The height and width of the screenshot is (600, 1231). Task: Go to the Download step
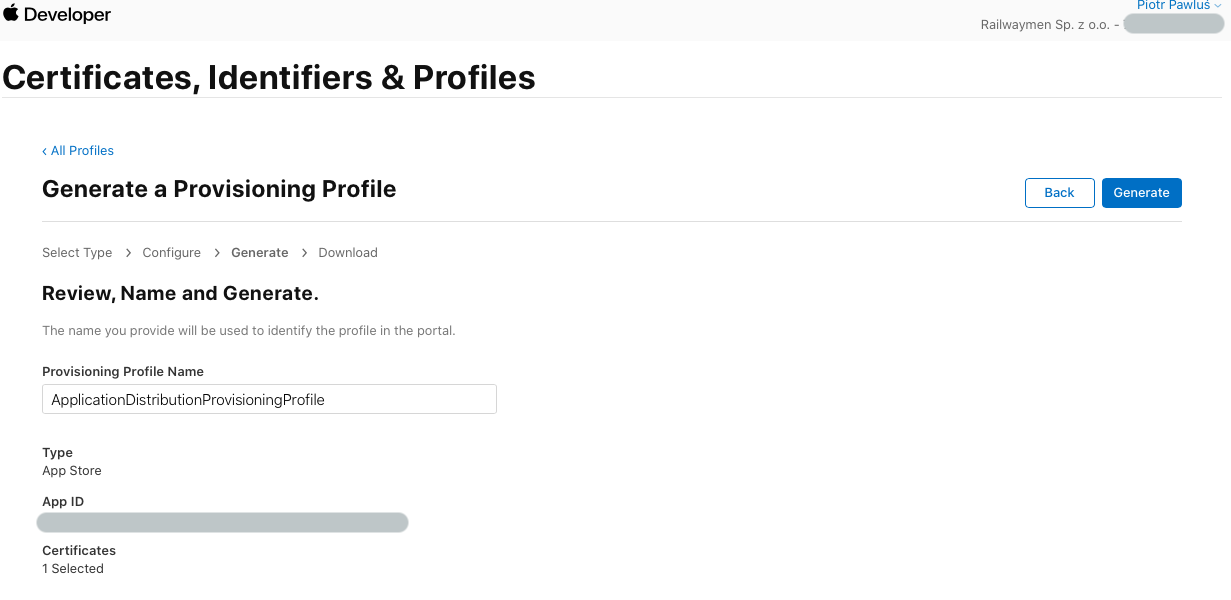[x=348, y=253]
